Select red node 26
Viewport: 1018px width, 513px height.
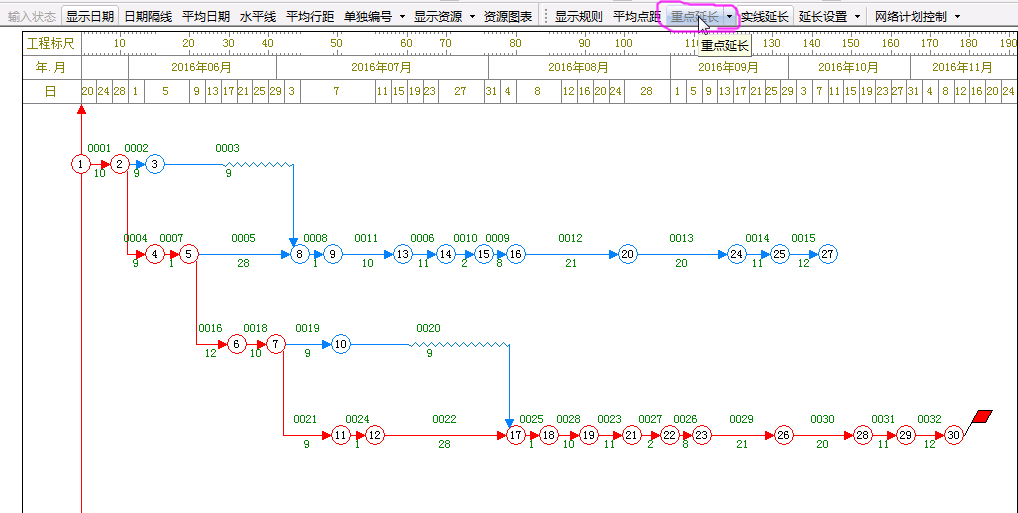[784, 434]
